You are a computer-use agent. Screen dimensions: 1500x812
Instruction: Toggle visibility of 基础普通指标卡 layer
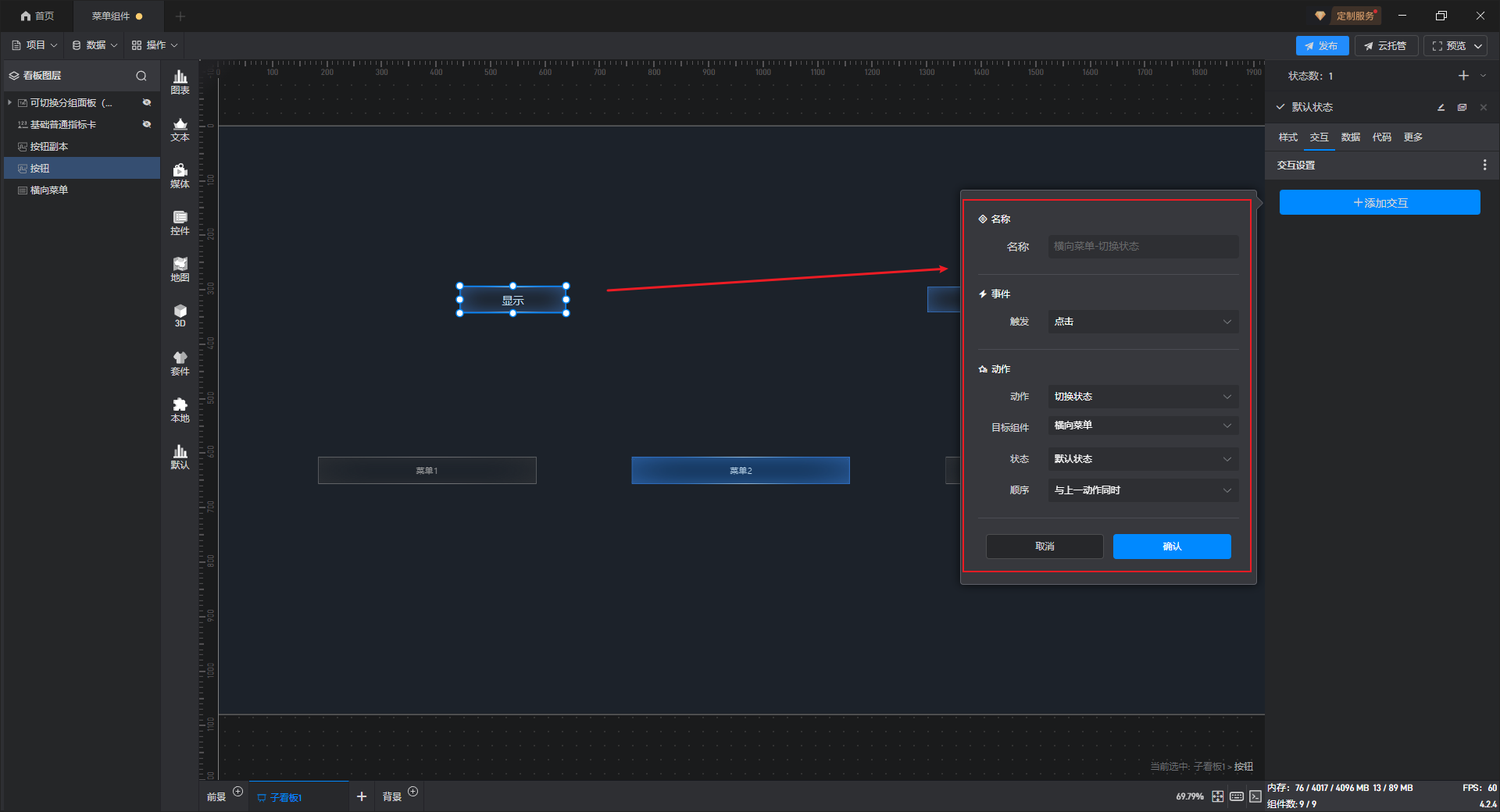coord(146,124)
